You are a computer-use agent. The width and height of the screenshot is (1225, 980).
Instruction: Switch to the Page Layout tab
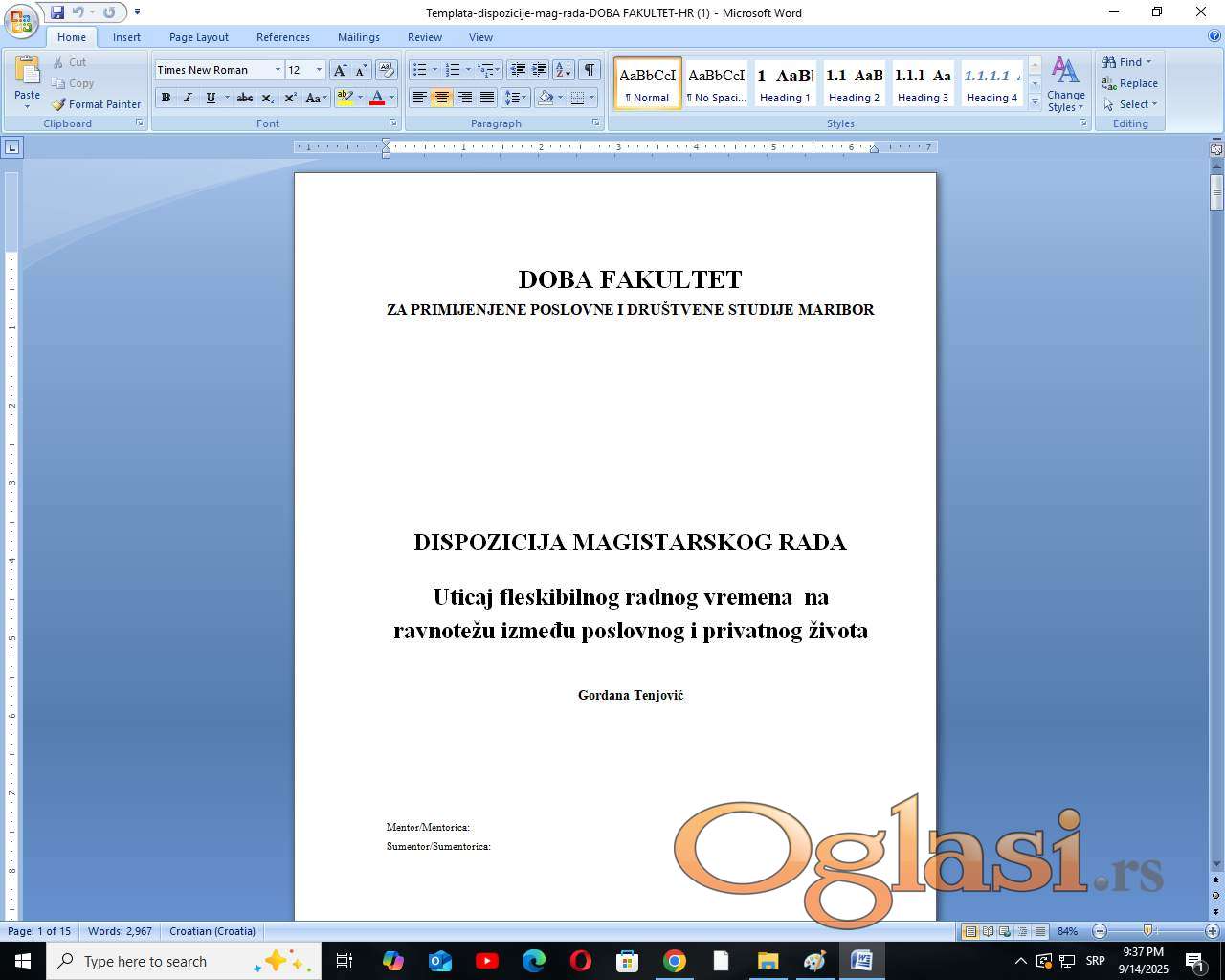pyautogui.click(x=198, y=37)
